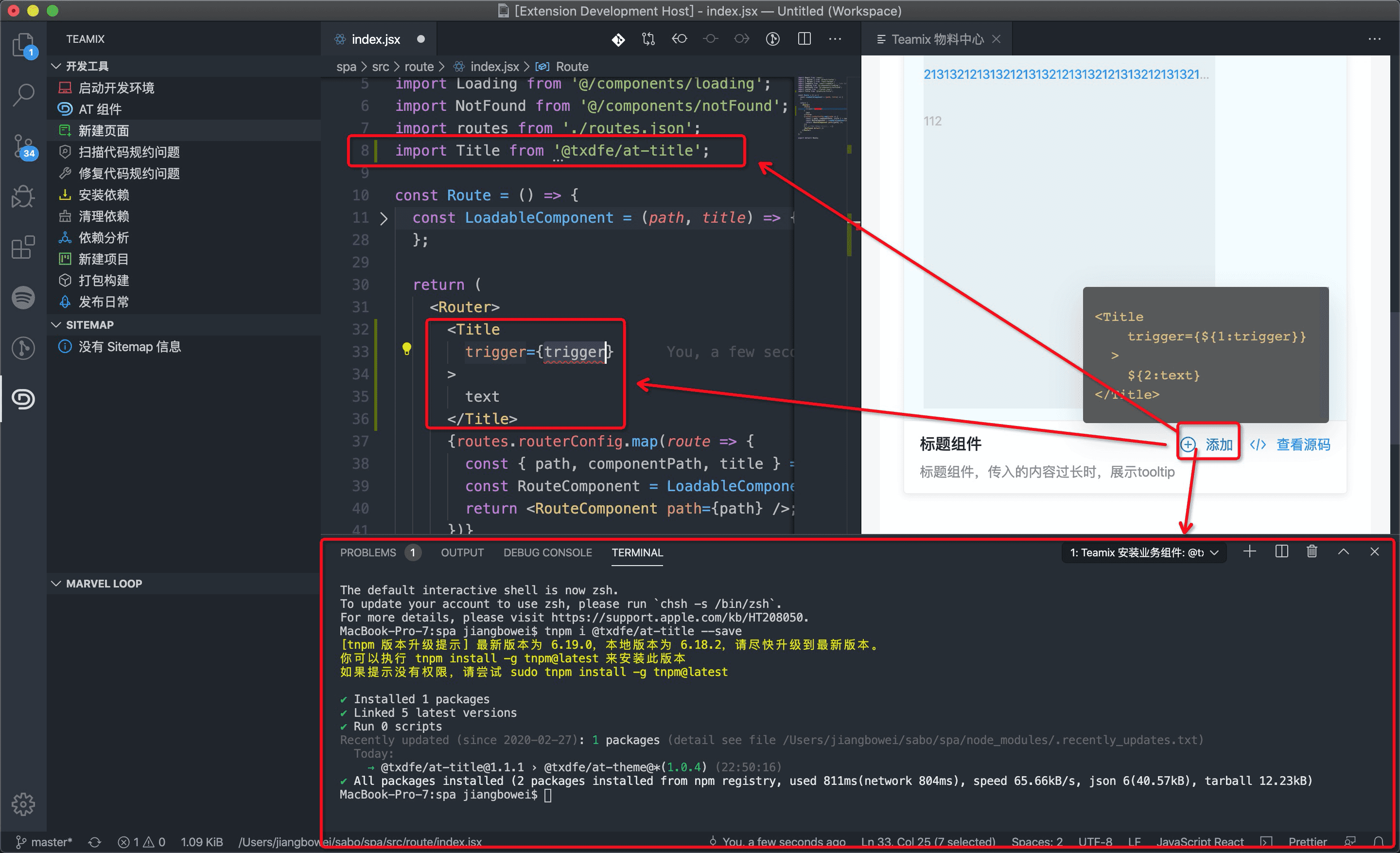The height and width of the screenshot is (853, 1400).
Task: Open the editor More Actions ellipsis
Action: (x=835, y=39)
